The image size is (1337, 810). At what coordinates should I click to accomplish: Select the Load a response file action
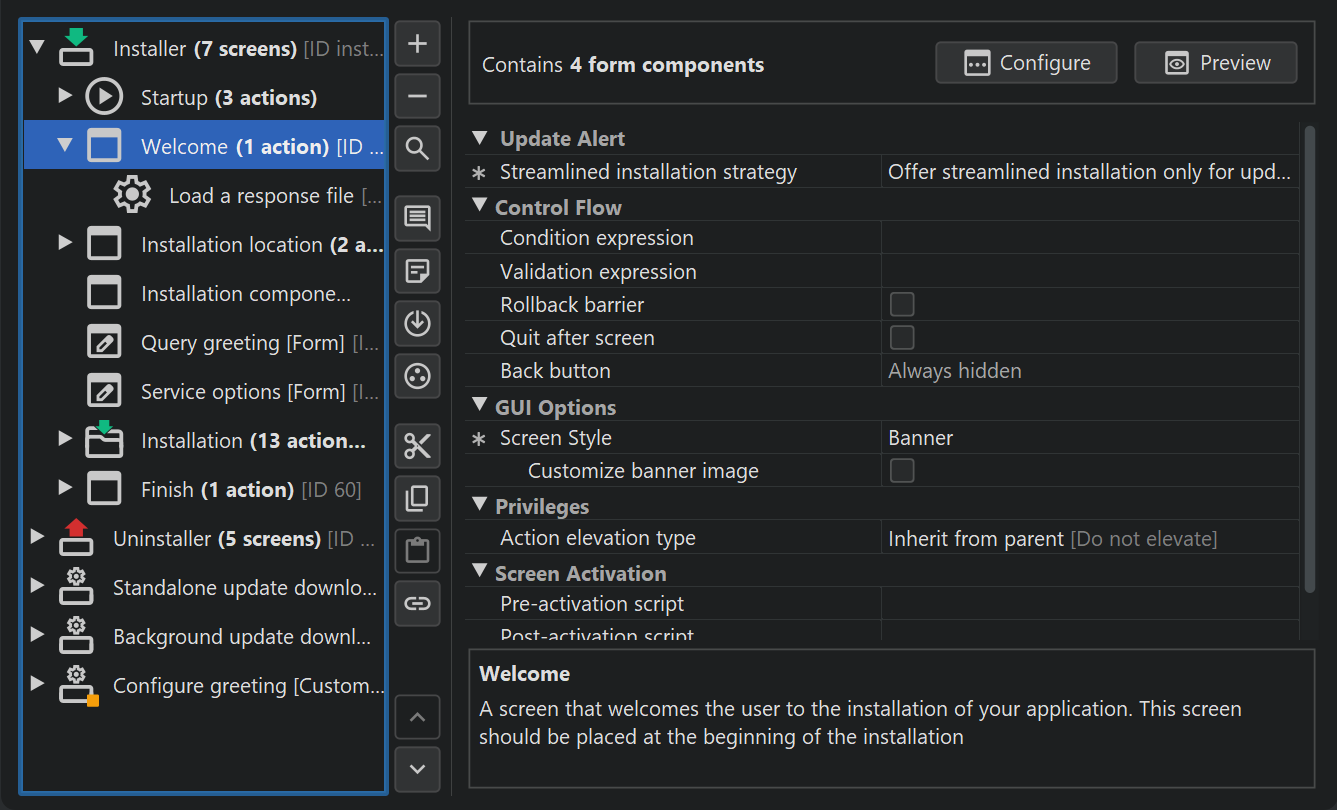260,196
